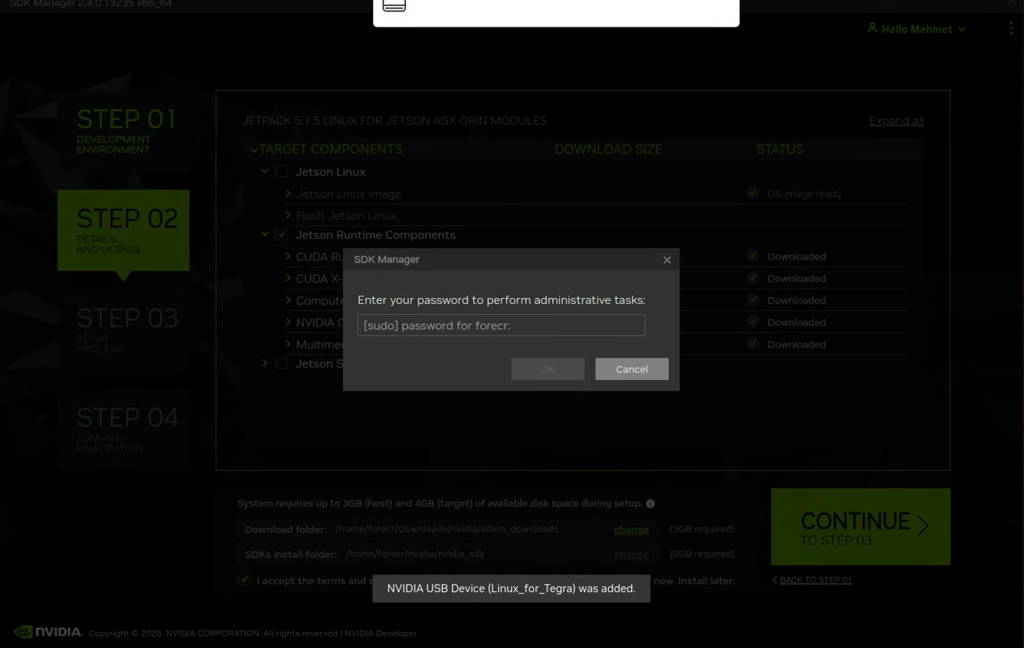
Task: Expand the NVIDIA C… row in Runtime Components
Action: 288,321
